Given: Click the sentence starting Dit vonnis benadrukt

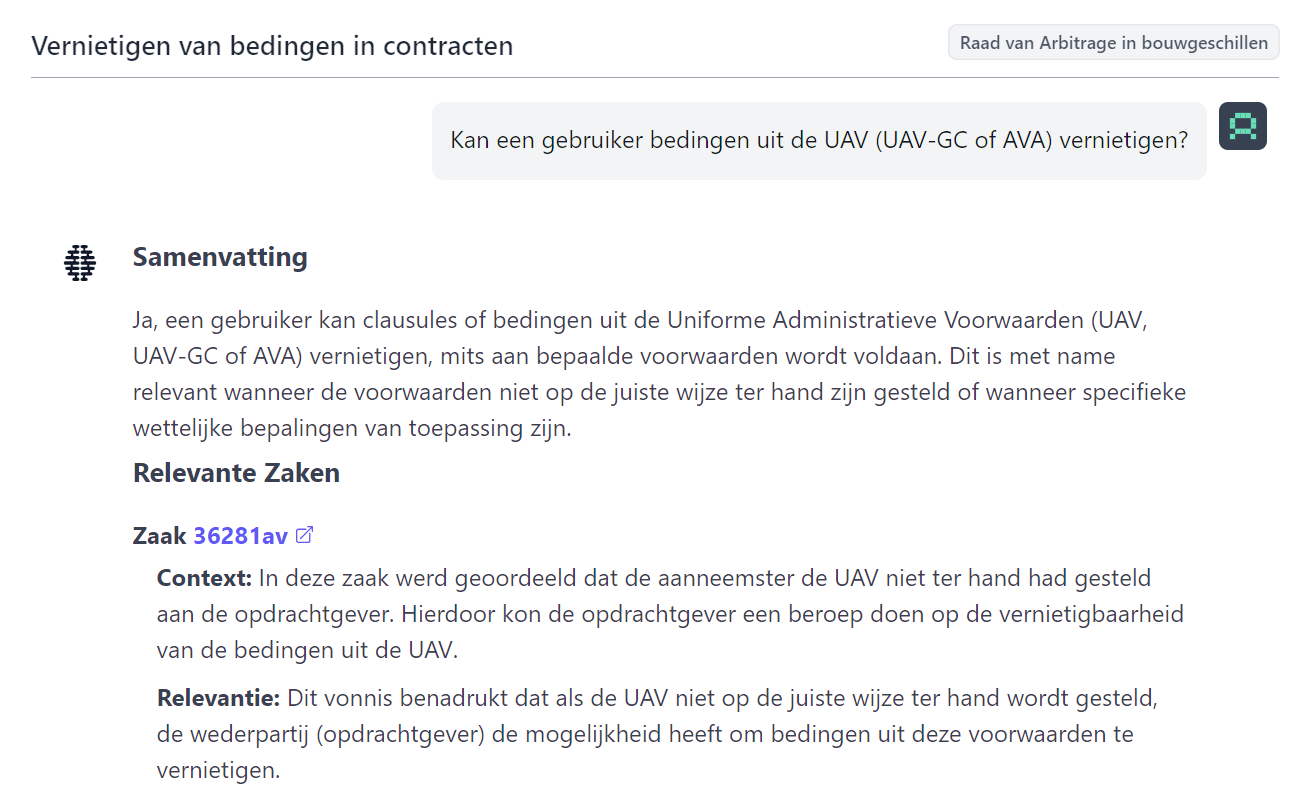Looking at the screenshot, I should (720, 697).
